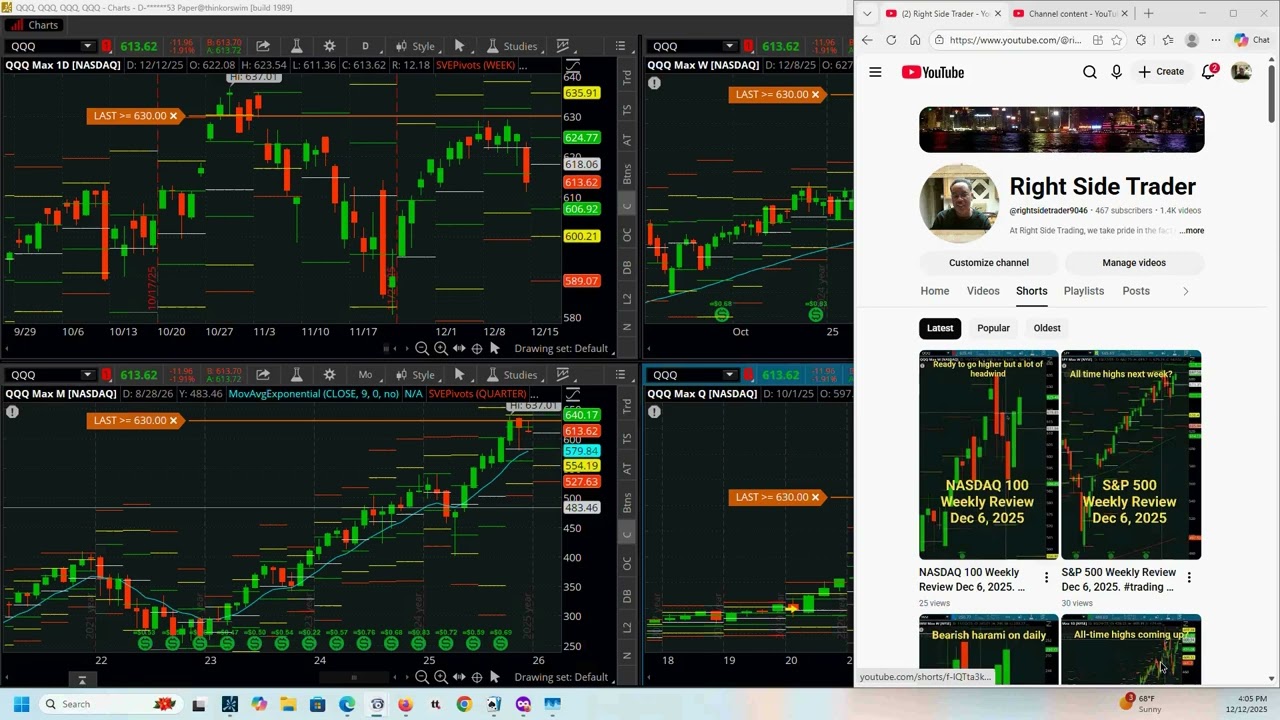Open NASDAQ 100 Weekly Review short thumbnail
This screenshot has width=1280, height=720.
click(989, 455)
